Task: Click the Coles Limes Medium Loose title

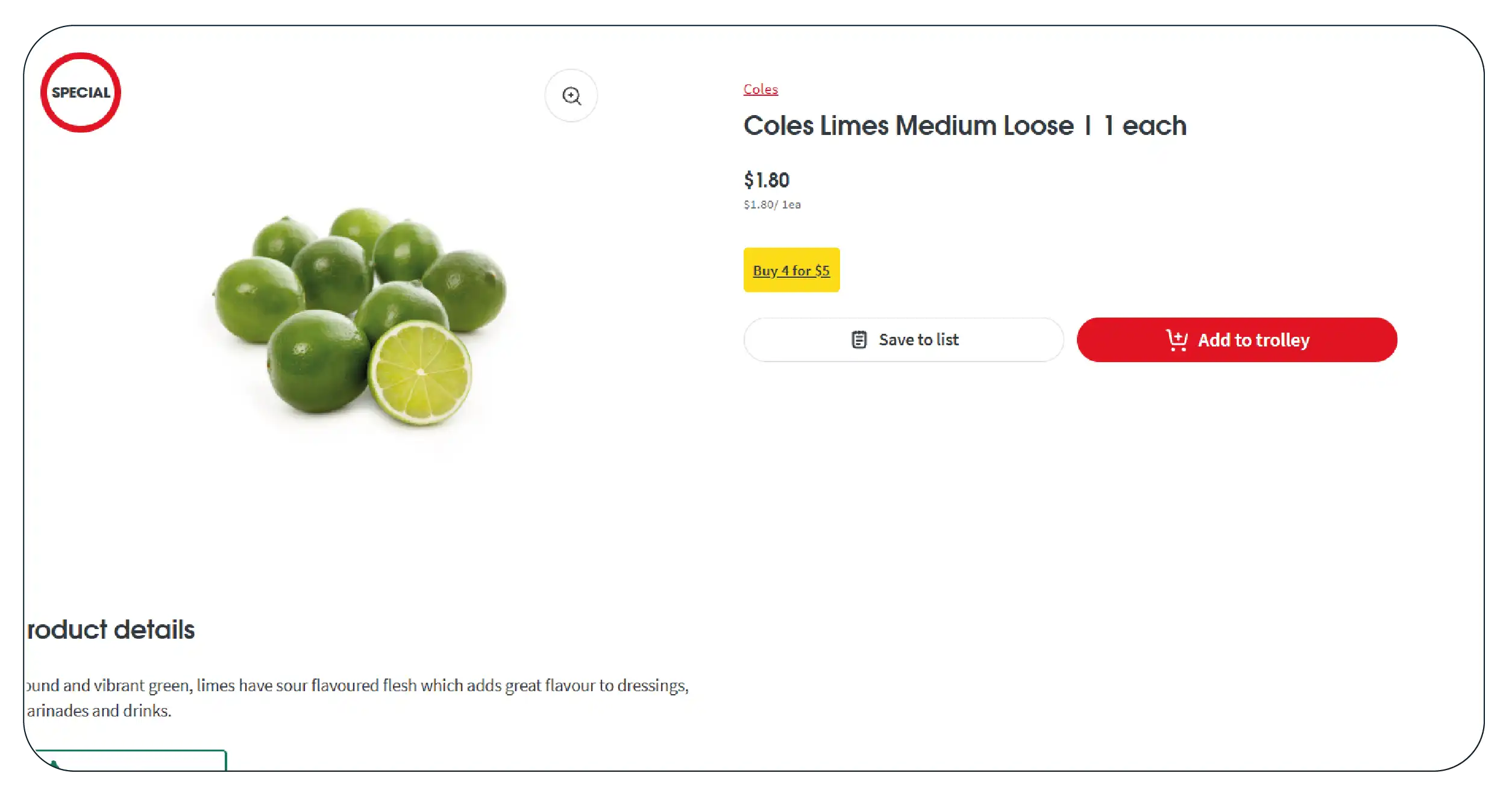Action: (x=908, y=126)
